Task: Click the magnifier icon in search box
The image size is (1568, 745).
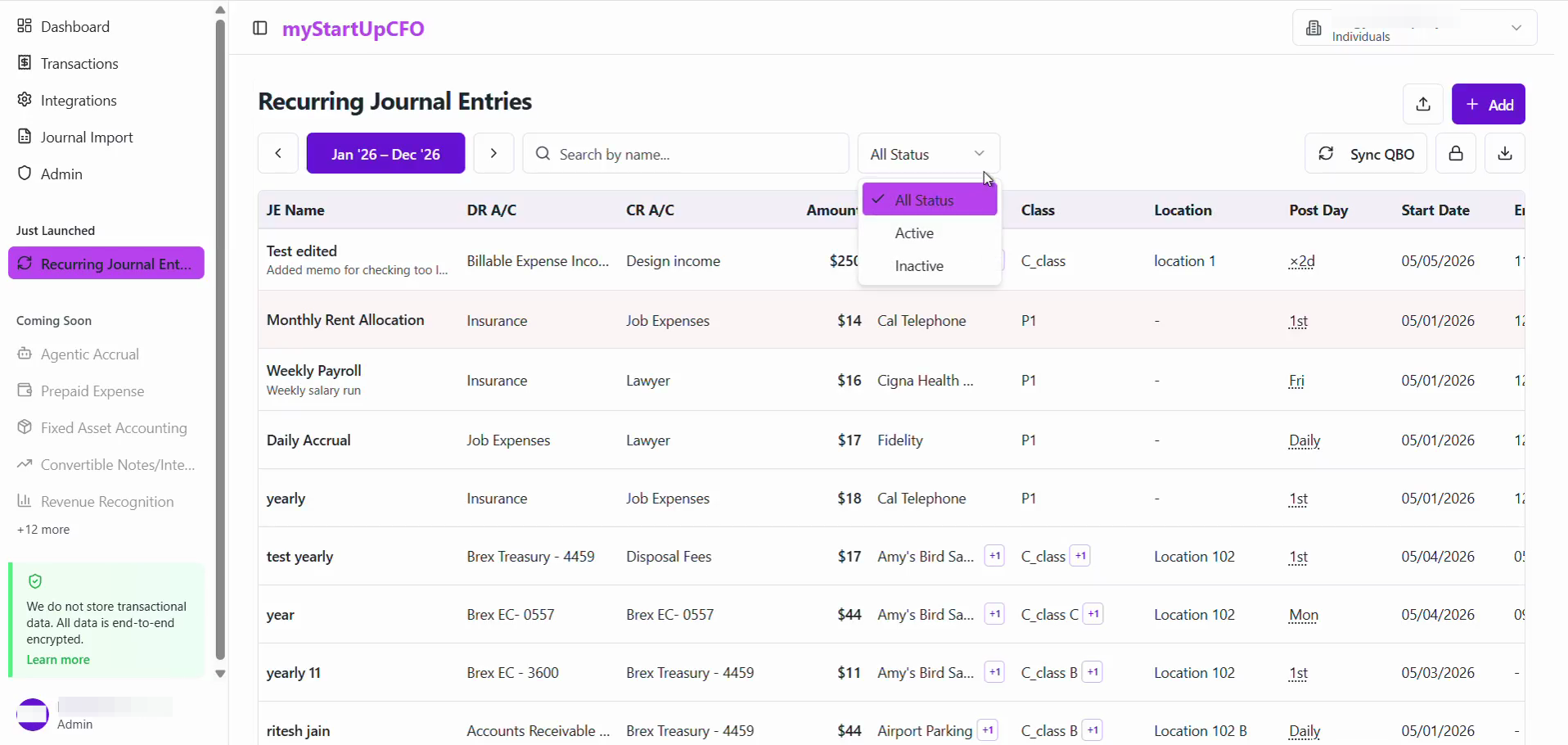Action: pos(542,154)
